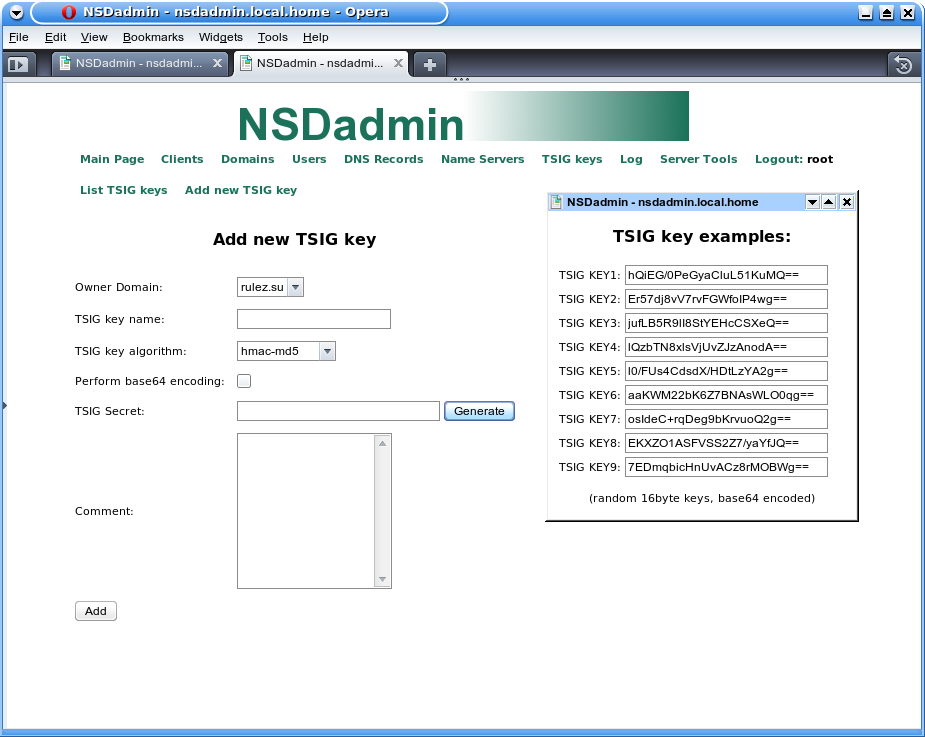Close the first NSDadmin tab

[217, 63]
